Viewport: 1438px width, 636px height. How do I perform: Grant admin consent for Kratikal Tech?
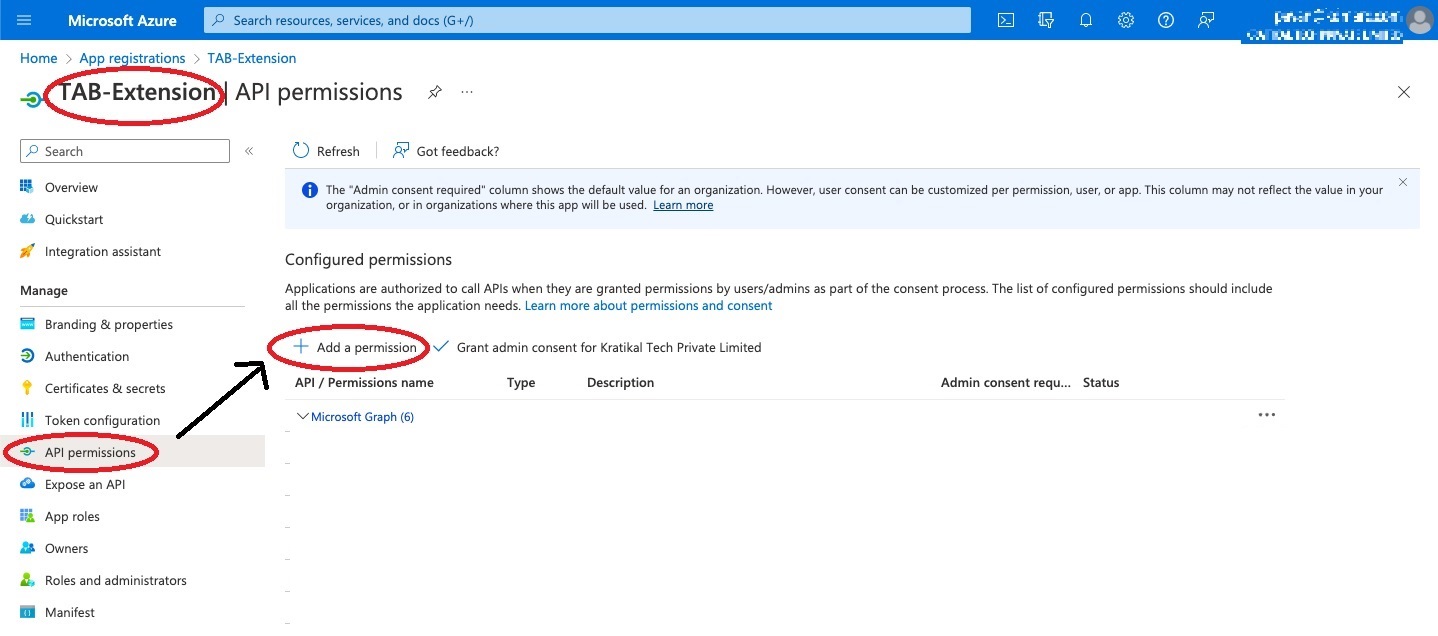(x=609, y=347)
